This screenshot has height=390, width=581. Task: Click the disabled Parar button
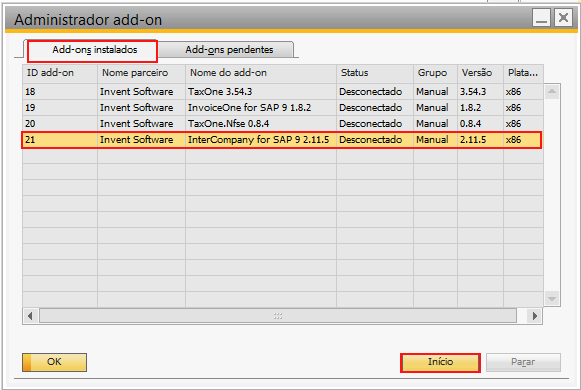click(x=523, y=362)
